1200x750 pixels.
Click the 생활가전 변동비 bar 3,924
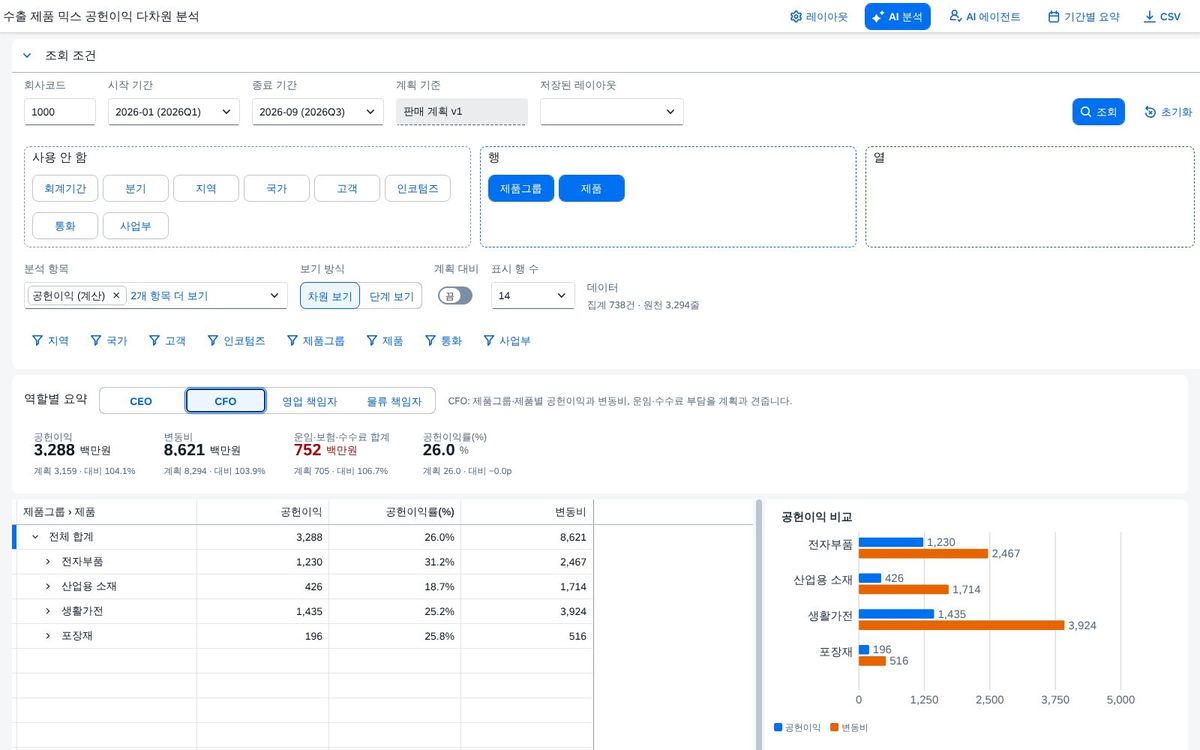tap(961, 625)
